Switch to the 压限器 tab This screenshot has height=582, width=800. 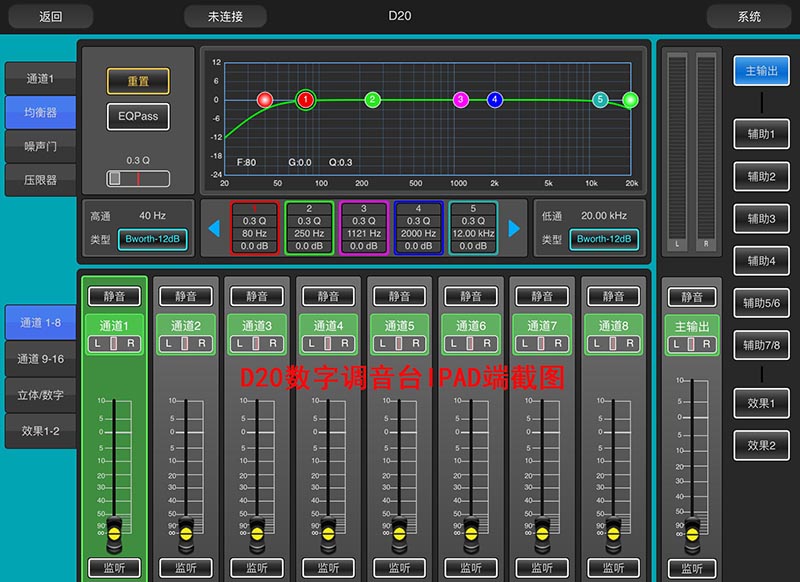[41, 180]
